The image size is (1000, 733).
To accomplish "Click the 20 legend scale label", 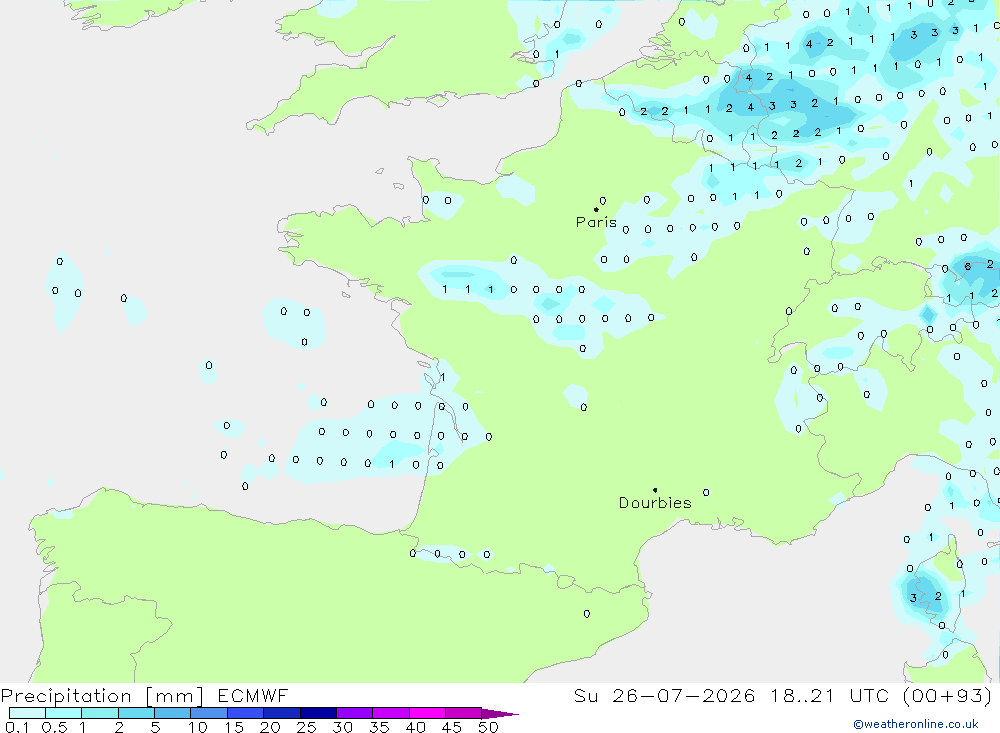I will [270, 727].
